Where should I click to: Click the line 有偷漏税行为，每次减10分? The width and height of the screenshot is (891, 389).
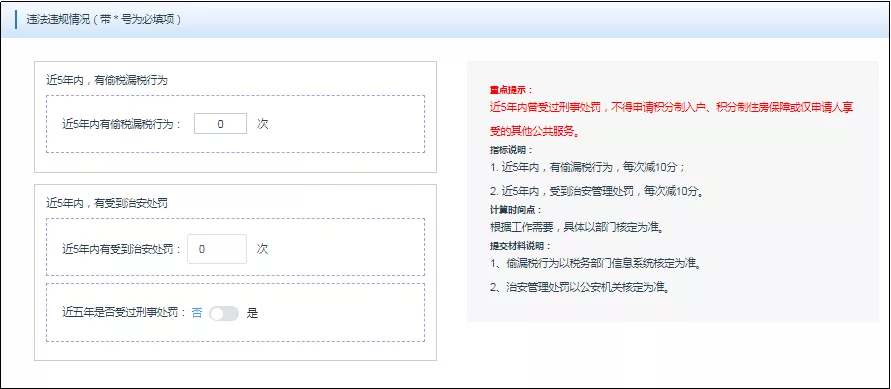[x=588, y=168]
